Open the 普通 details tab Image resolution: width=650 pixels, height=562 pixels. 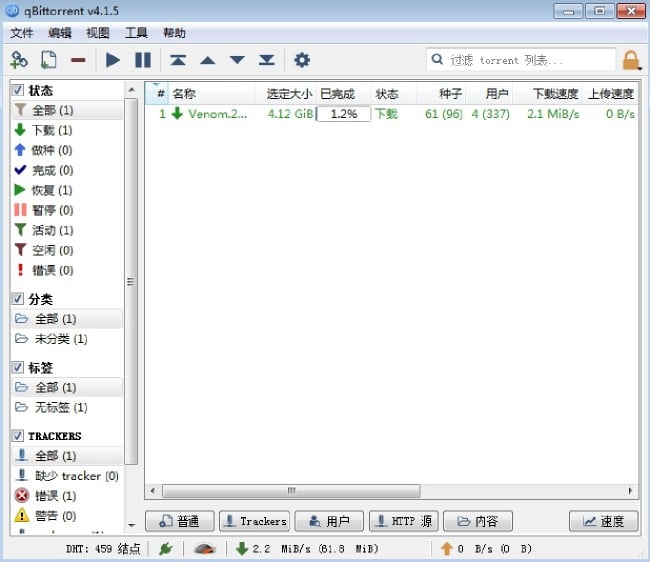click(x=179, y=521)
